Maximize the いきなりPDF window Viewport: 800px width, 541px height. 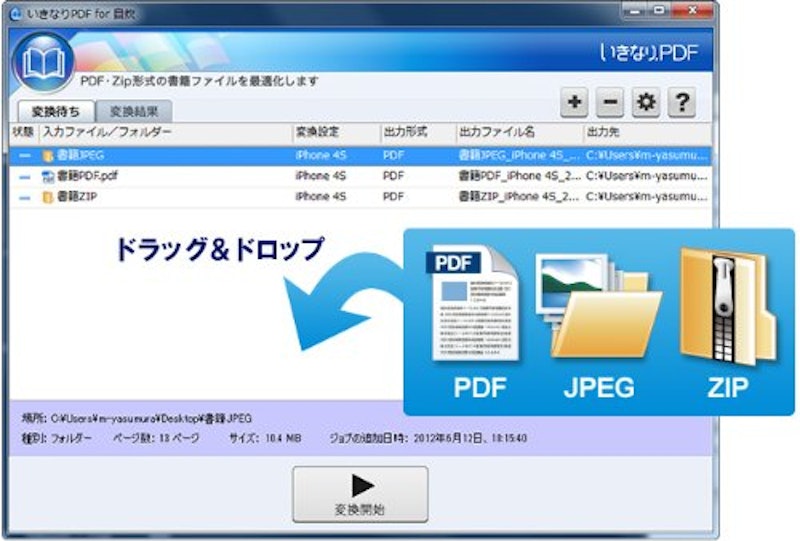coord(659,11)
